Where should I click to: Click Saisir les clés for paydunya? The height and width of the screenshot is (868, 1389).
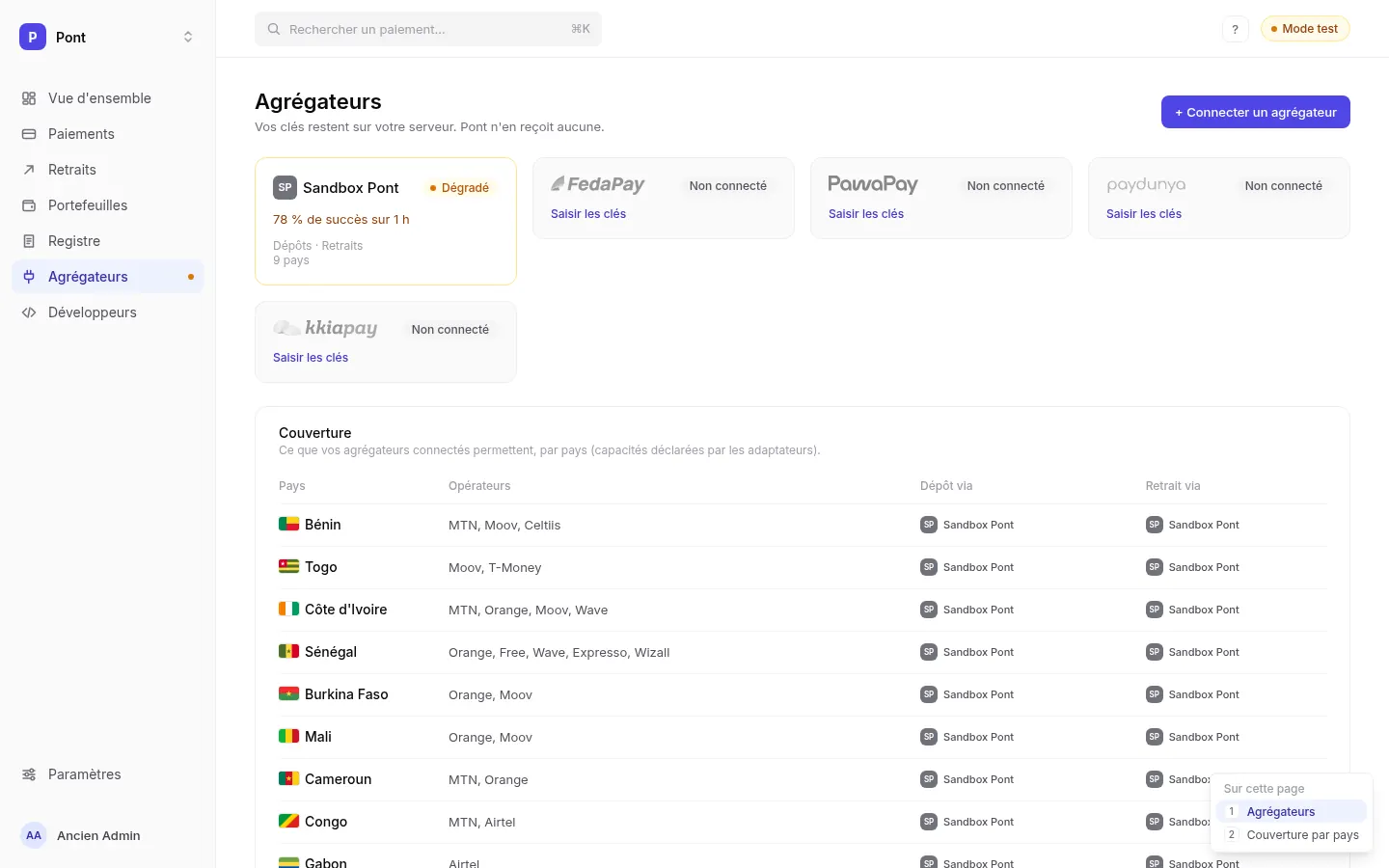click(x=1144, y=214)
